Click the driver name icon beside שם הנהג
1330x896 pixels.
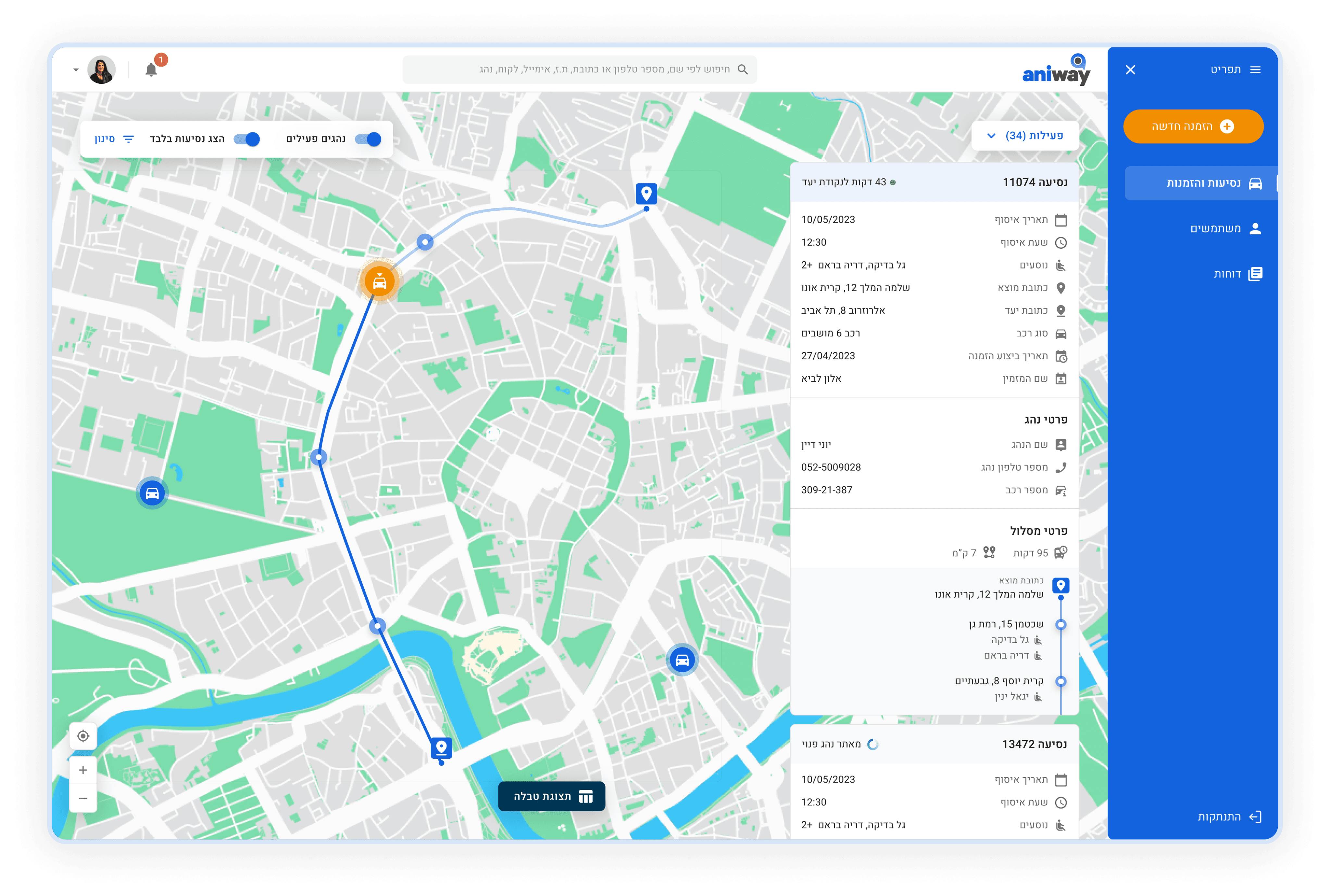tap(1060, 444)
